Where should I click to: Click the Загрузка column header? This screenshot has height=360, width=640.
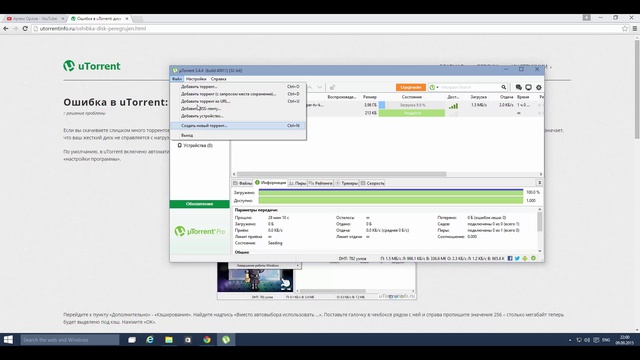coord(478,97)
